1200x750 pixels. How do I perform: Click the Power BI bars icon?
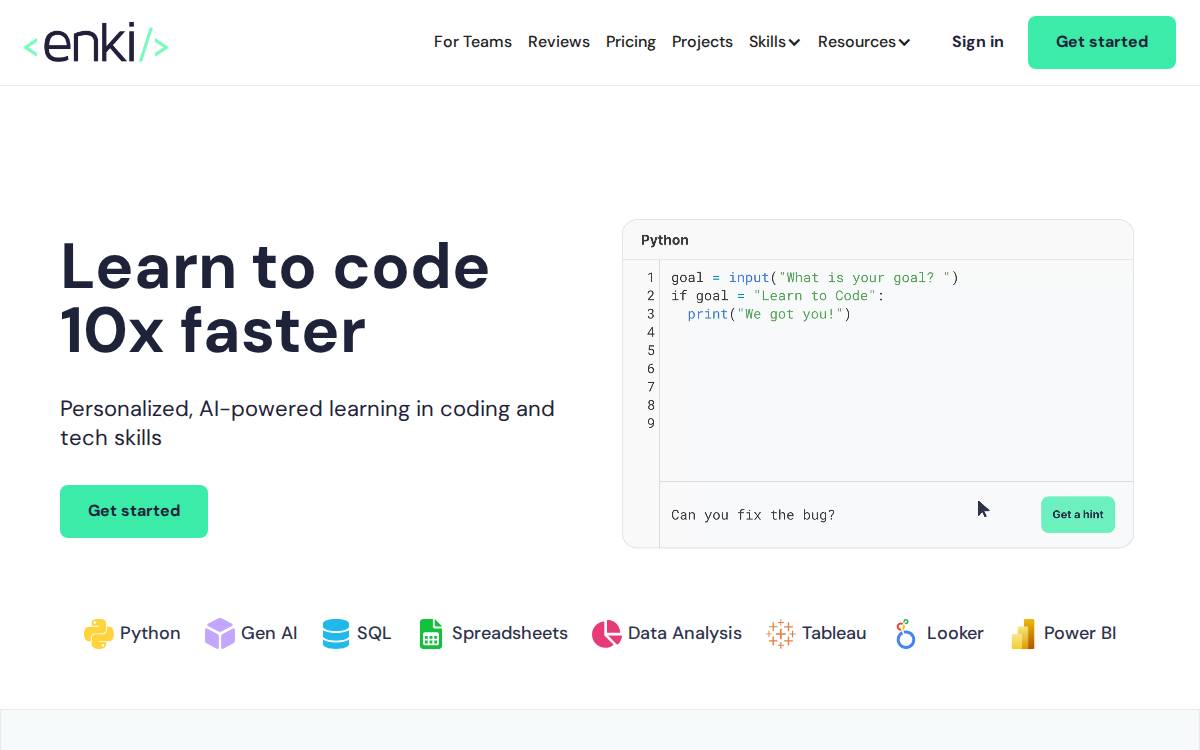[x=1023, y=633]
